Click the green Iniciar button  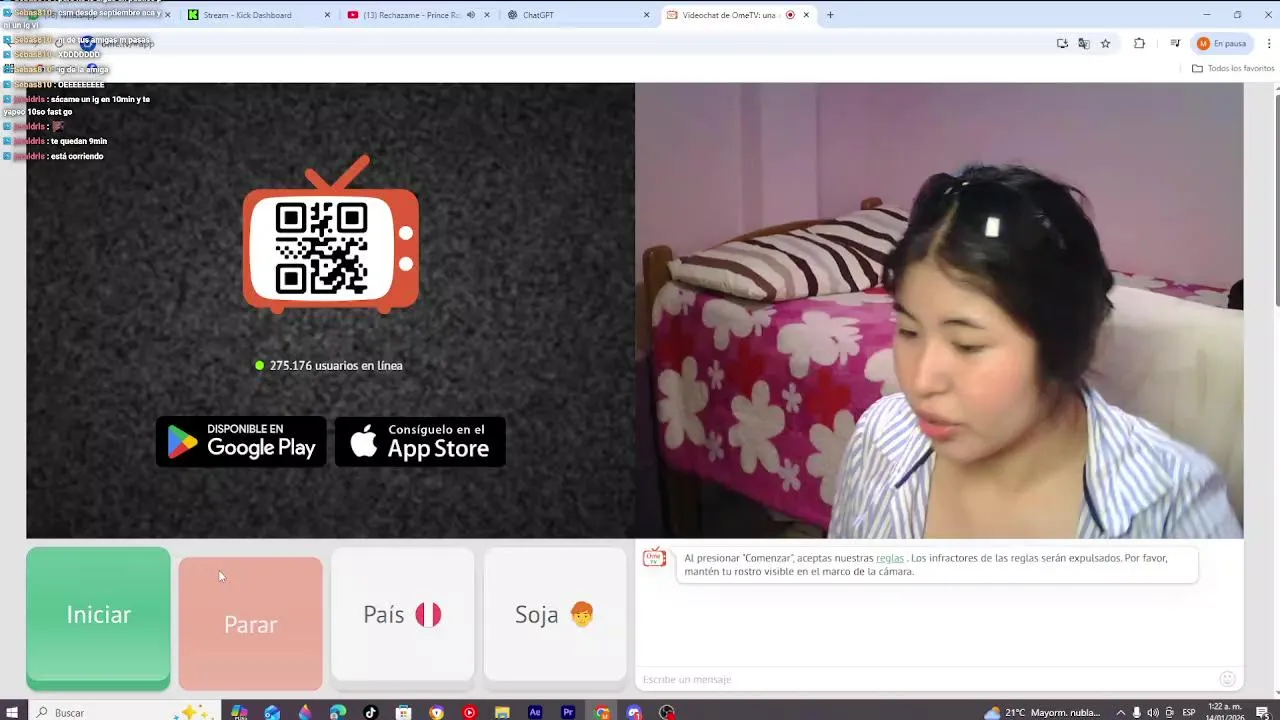point(98,618)
